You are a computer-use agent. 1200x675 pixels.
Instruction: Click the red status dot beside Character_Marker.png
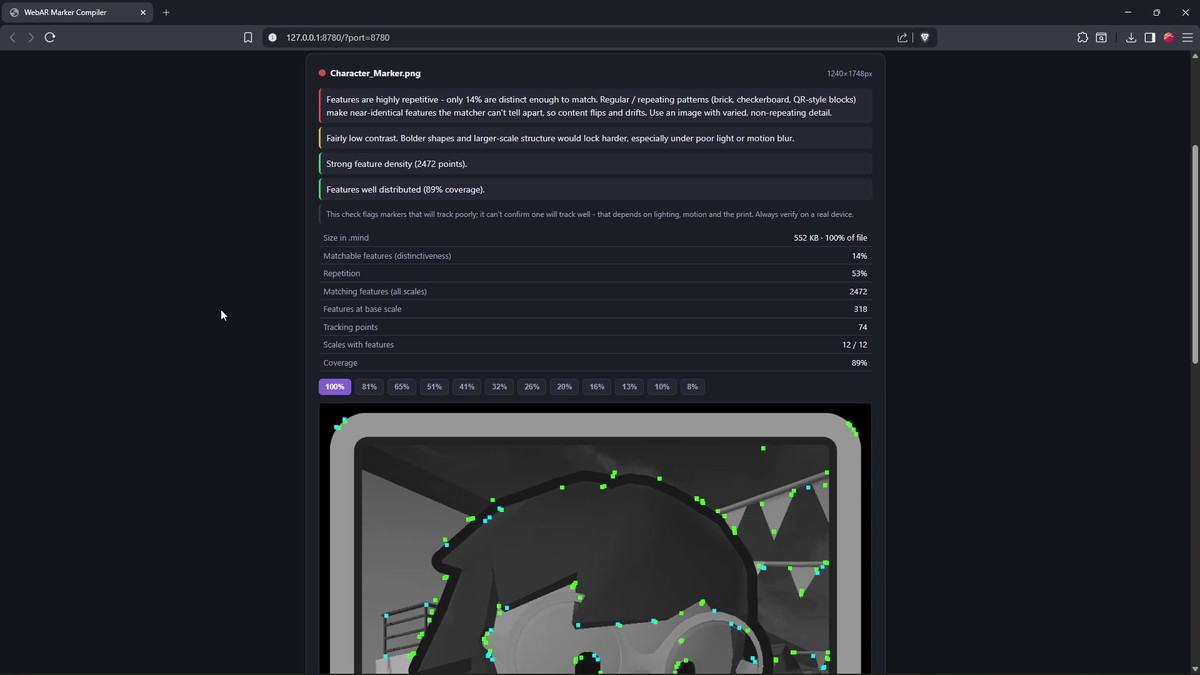coord(322,73)
